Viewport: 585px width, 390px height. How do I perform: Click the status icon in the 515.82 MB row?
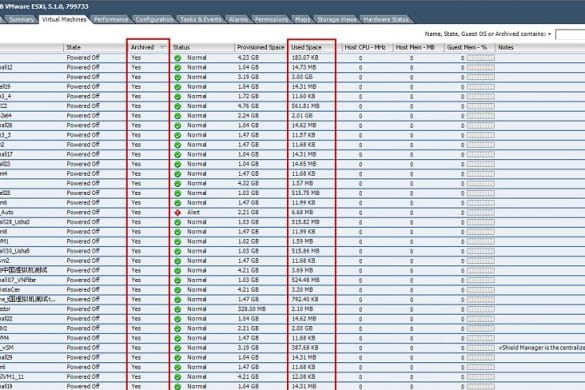click(x=178, y=222)
